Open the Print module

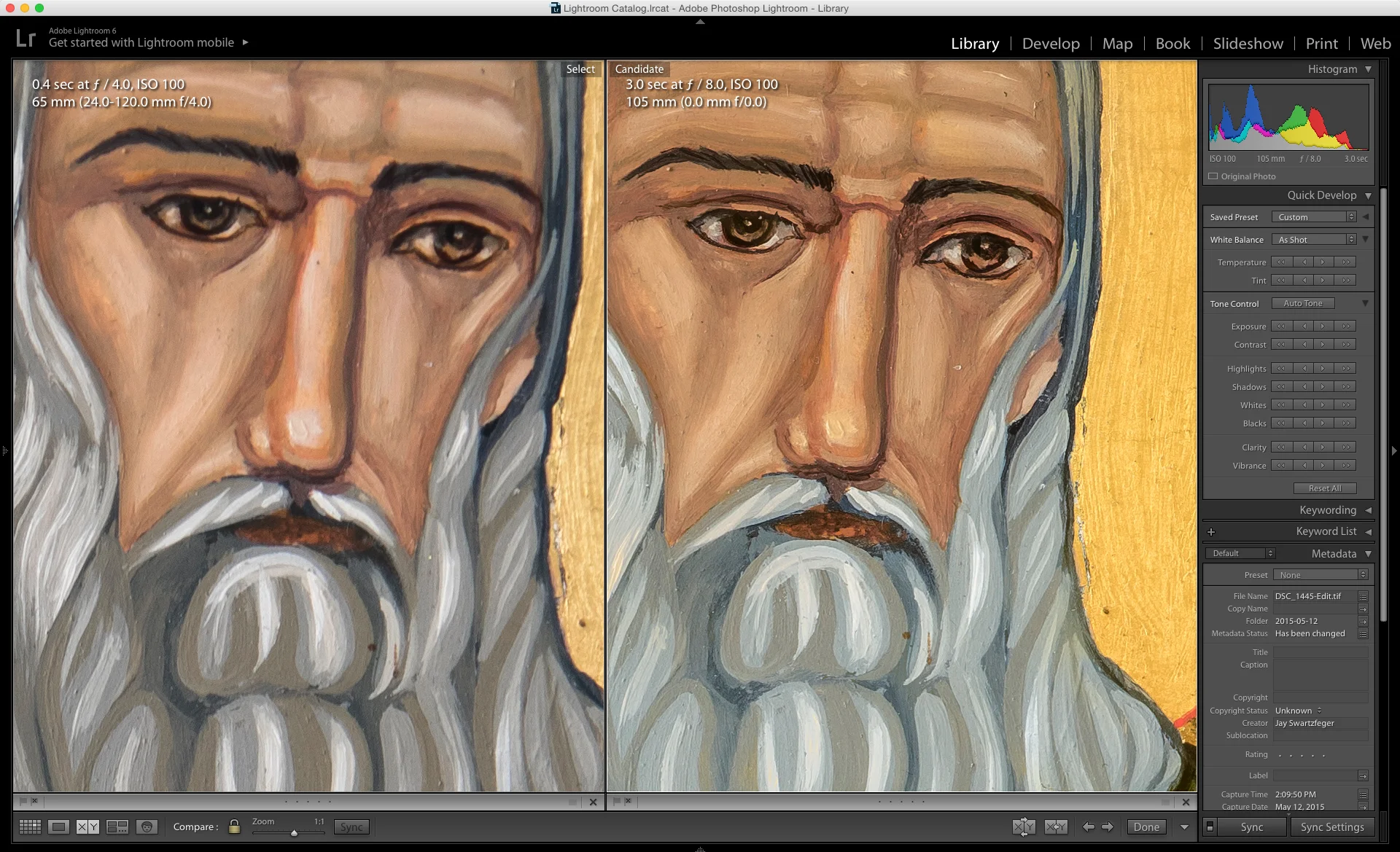tap(1321, 44)
